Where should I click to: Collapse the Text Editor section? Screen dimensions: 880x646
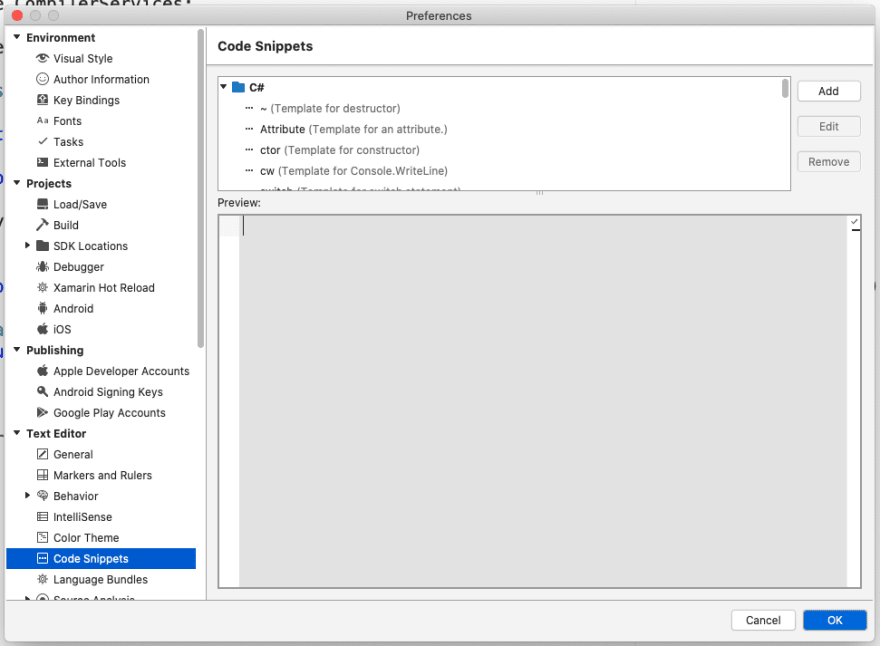[17, 433]
